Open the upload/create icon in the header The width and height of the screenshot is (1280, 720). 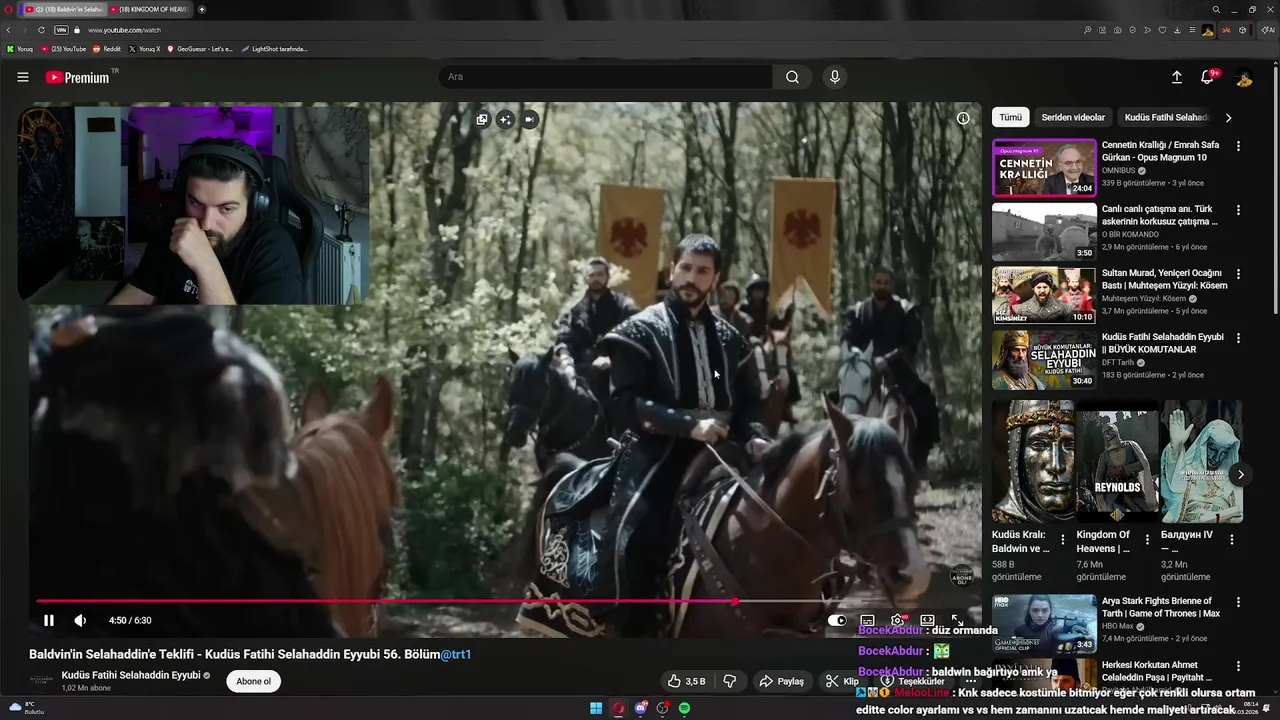[x=1177, y=77]
